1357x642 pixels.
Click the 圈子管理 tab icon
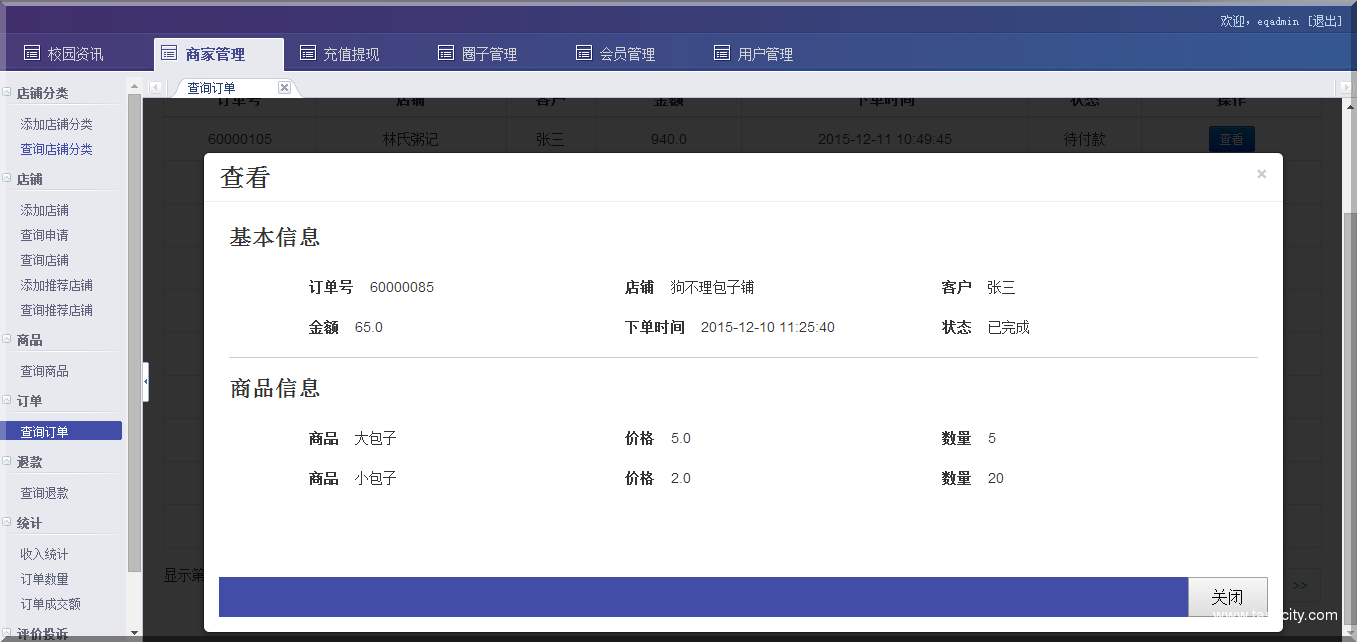446,52
